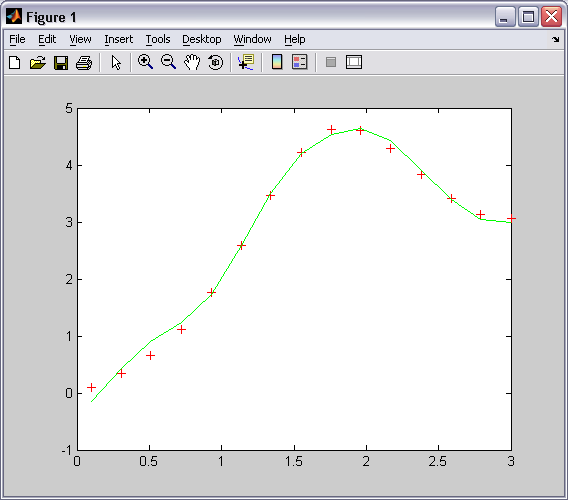The width and height of the screenshot is (568, 500).
Task: Enable the Rotate 3D tool
Action: pyautogui.click(x=216, y=62)
